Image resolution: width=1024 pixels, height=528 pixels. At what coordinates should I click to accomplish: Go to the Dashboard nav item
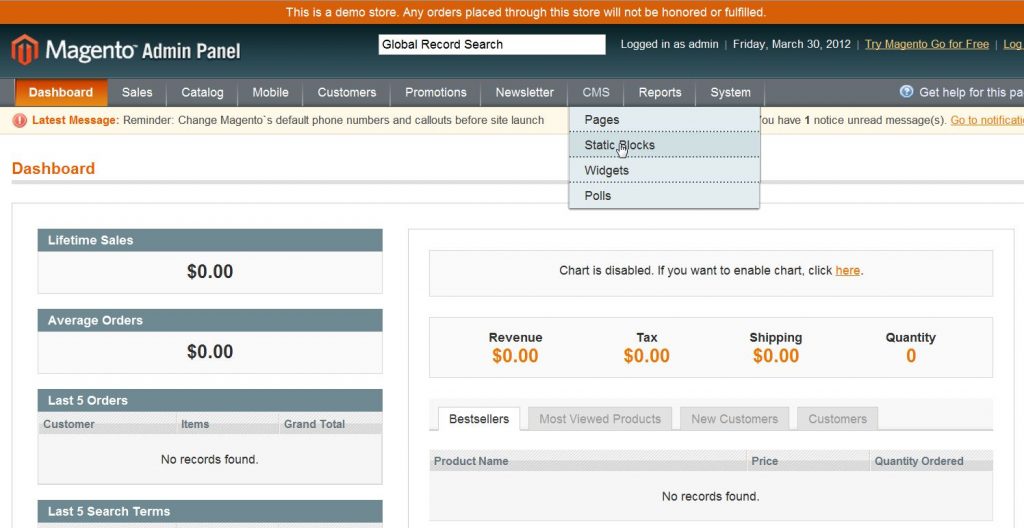[60, 92]
